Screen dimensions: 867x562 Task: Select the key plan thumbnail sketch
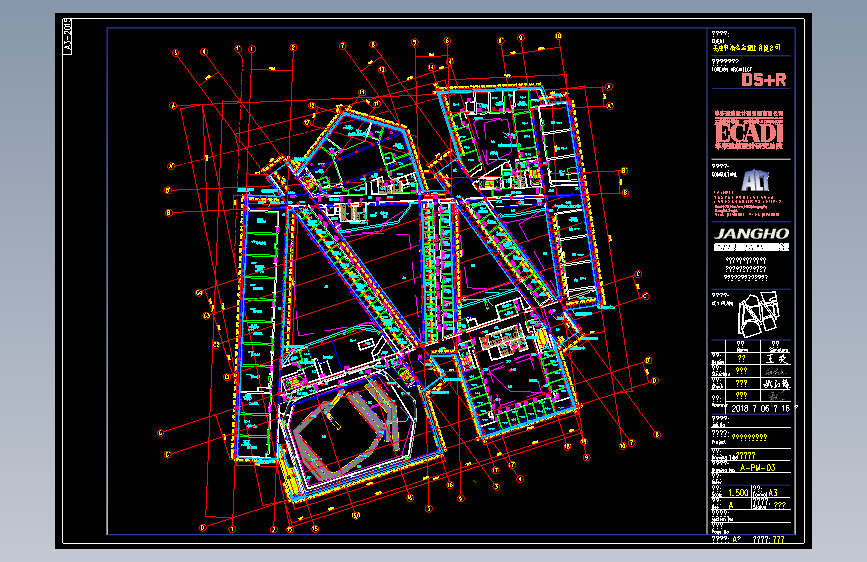759,314
